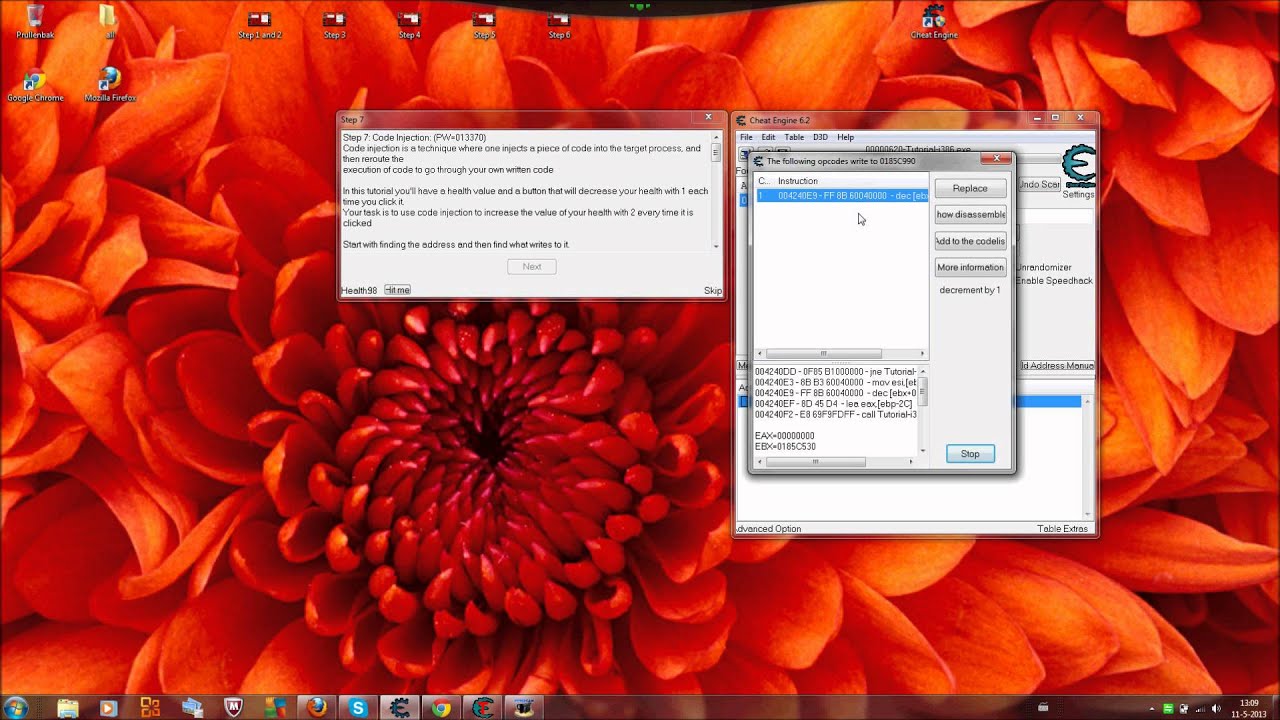This screenshot has width=1280, height=720.
Task: Switch to Chrome in the taskbar
Action: tap(441, 708)
